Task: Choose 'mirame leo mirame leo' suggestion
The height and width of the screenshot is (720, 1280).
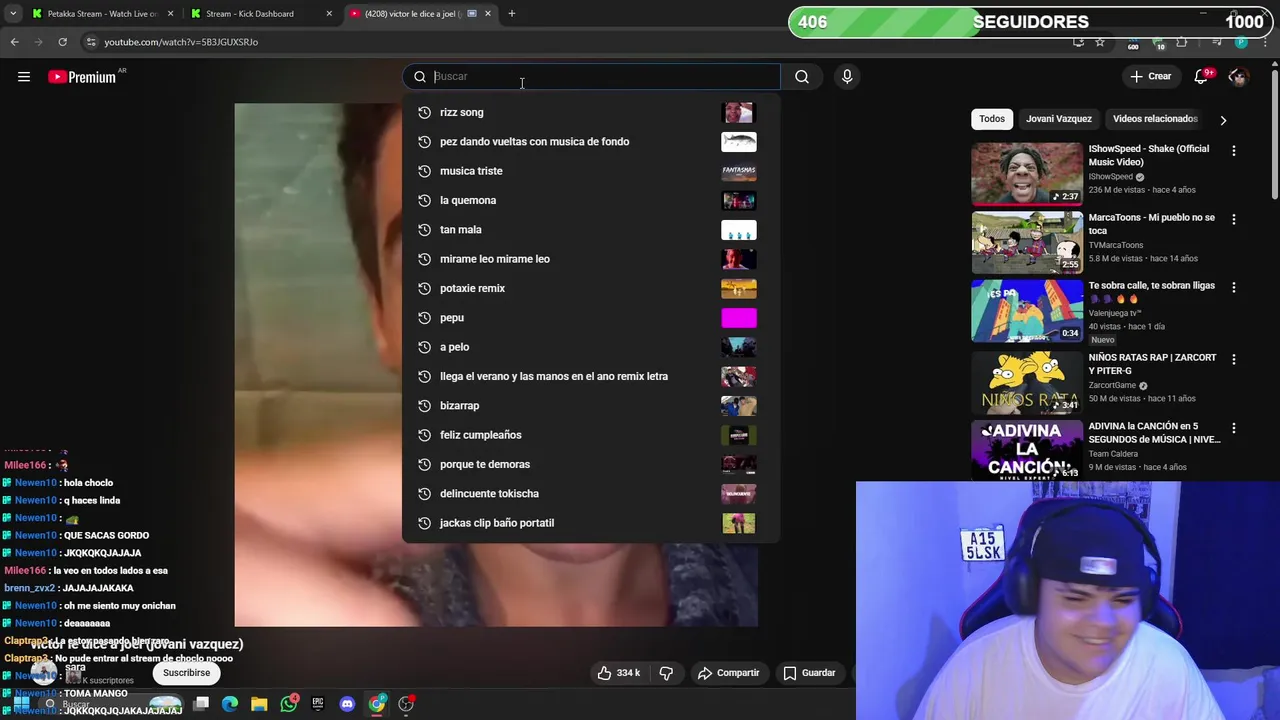Action: 591,259
